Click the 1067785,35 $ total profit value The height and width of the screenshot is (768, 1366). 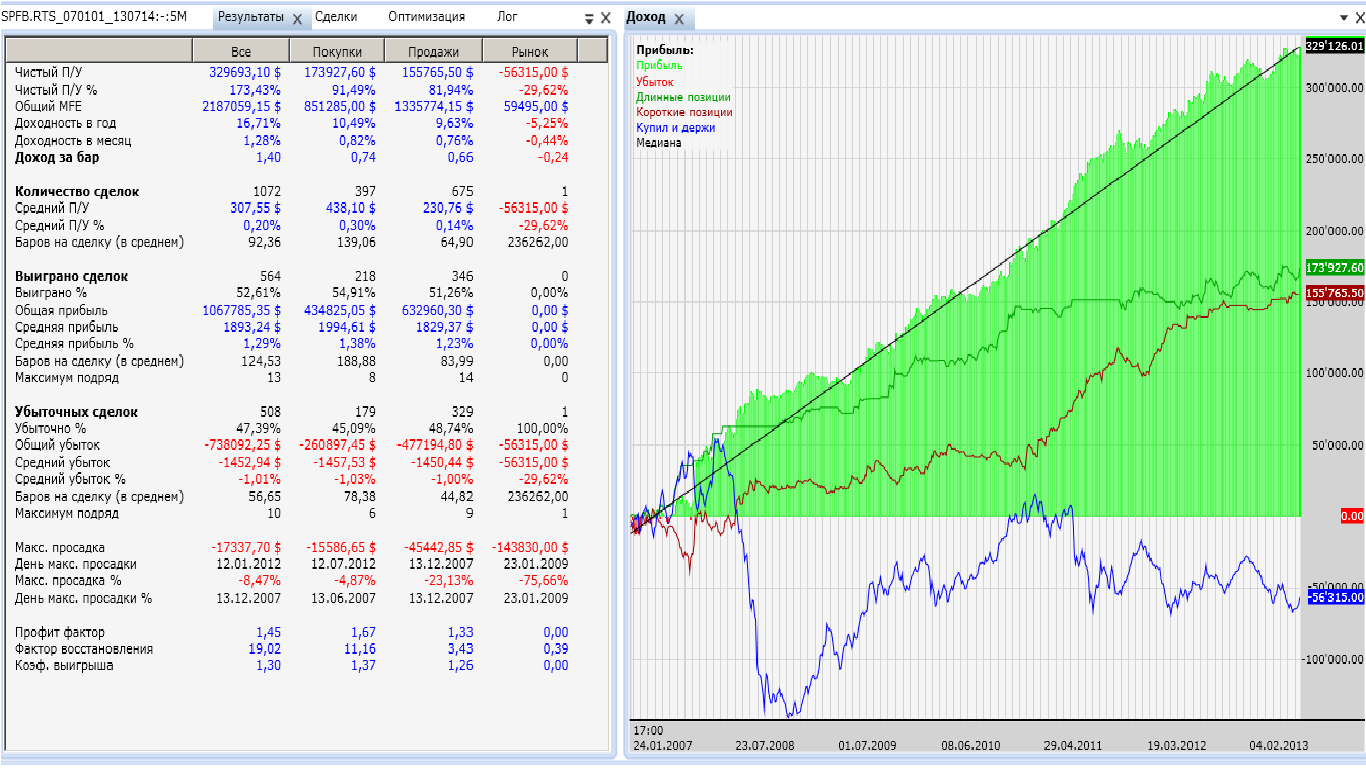[241, 310]
